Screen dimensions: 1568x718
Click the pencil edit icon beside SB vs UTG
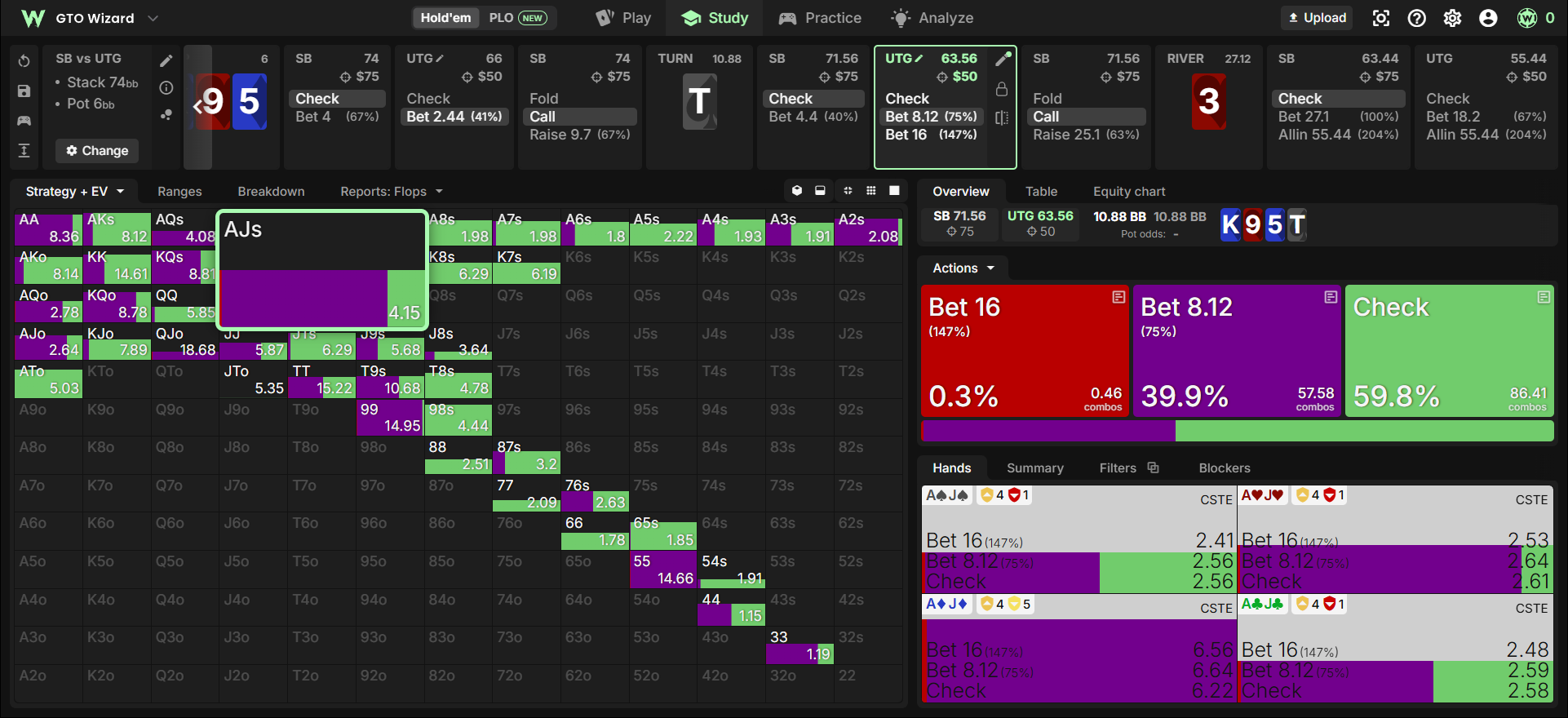tap(166, 60)
